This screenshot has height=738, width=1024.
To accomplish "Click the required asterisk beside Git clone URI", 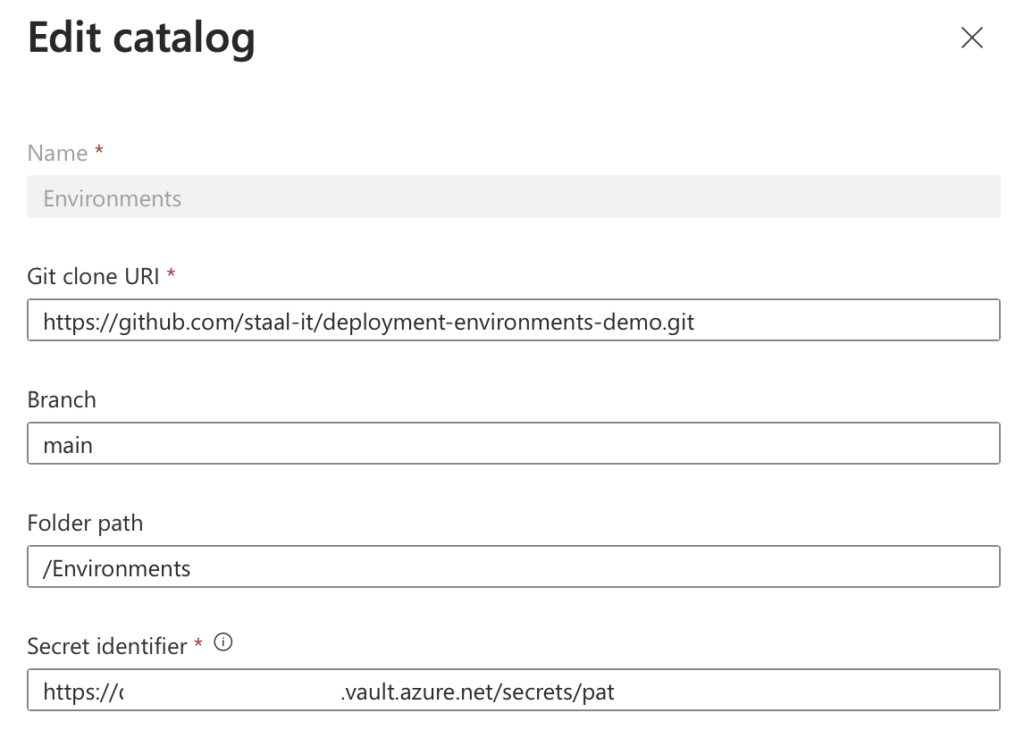I will pyautogui.click(x=171, y=273).
